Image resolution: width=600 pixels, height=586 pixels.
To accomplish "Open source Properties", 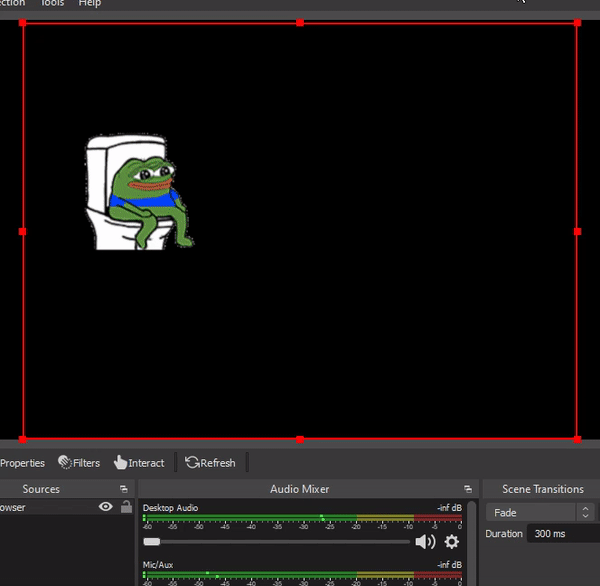I will 22,463.
